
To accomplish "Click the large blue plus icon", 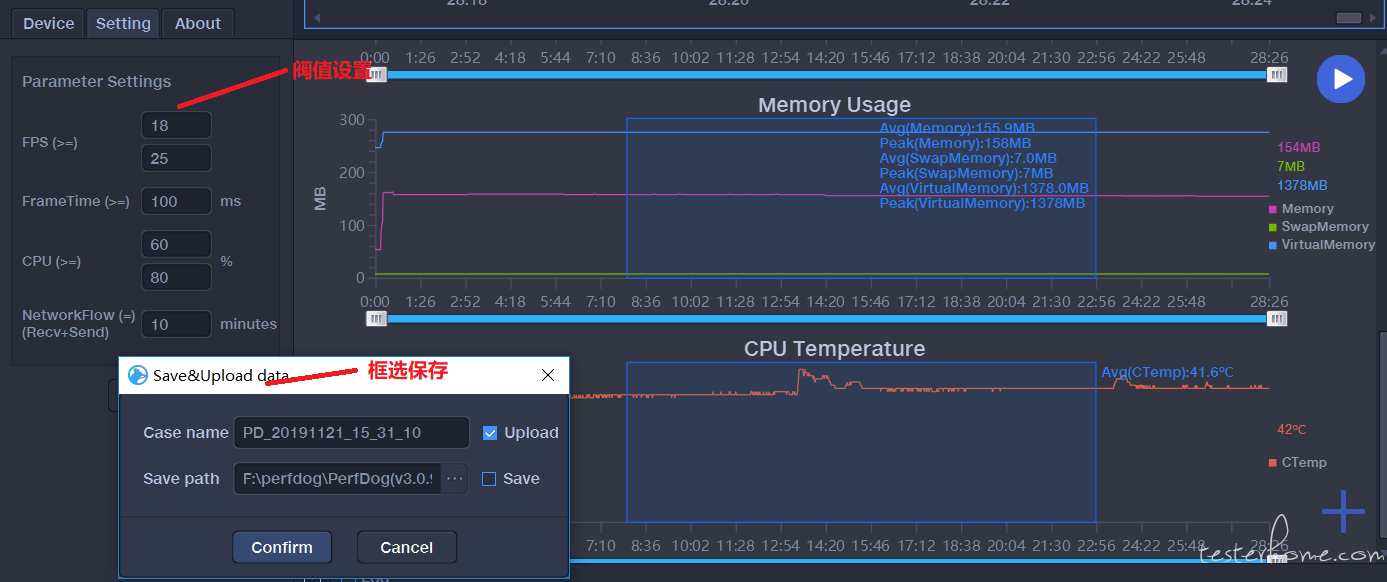I will (1343, 512).
